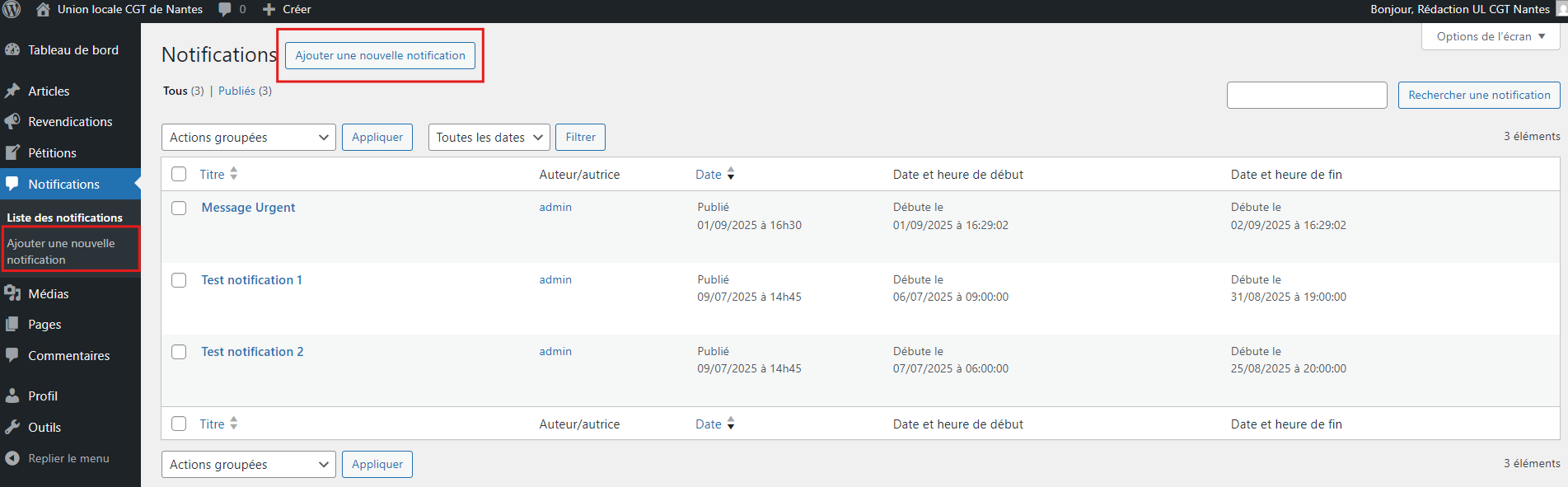Open Ajouter une nouvelle notification in sidebar submenu
The width and height of the screenshot is (1568, 487).
pos(61,251)
